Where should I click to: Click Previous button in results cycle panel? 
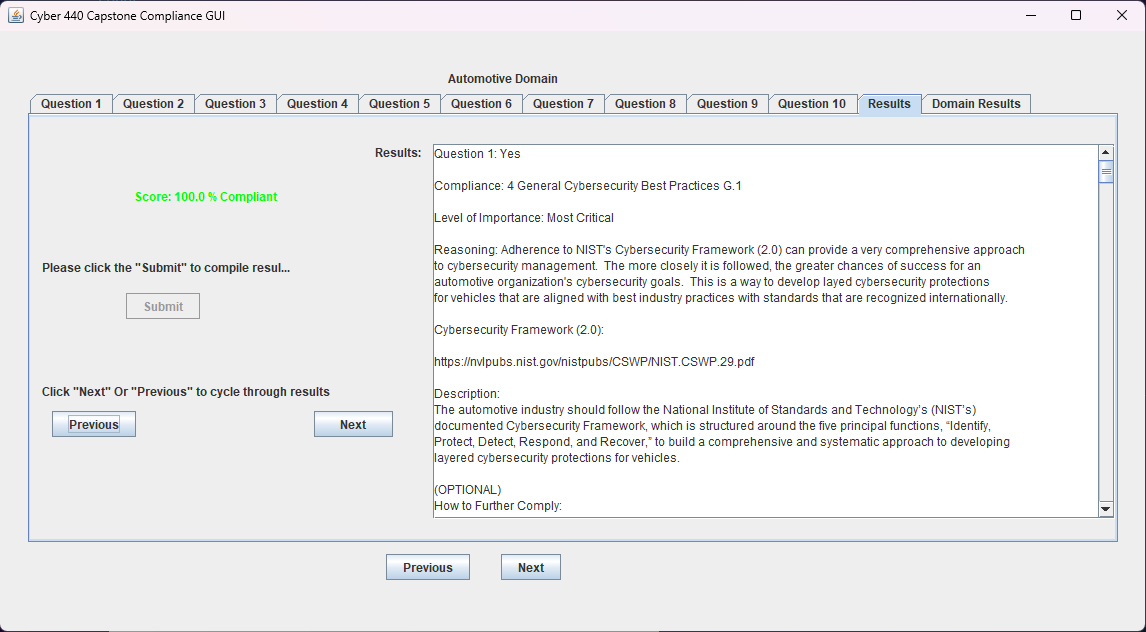tap(94, 425)
